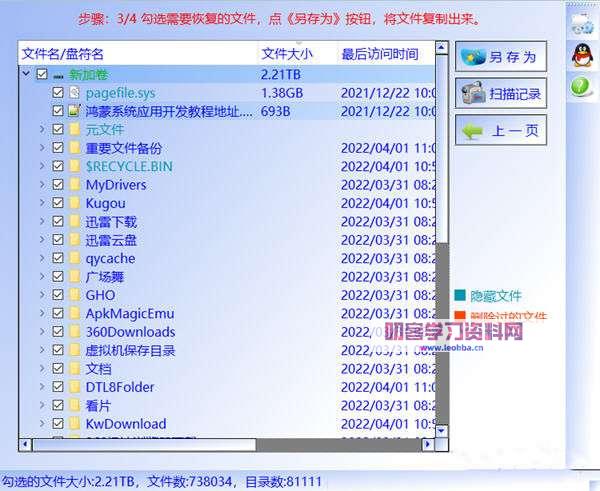Expand the 重要文件备份 folder

tap(41, 148)
